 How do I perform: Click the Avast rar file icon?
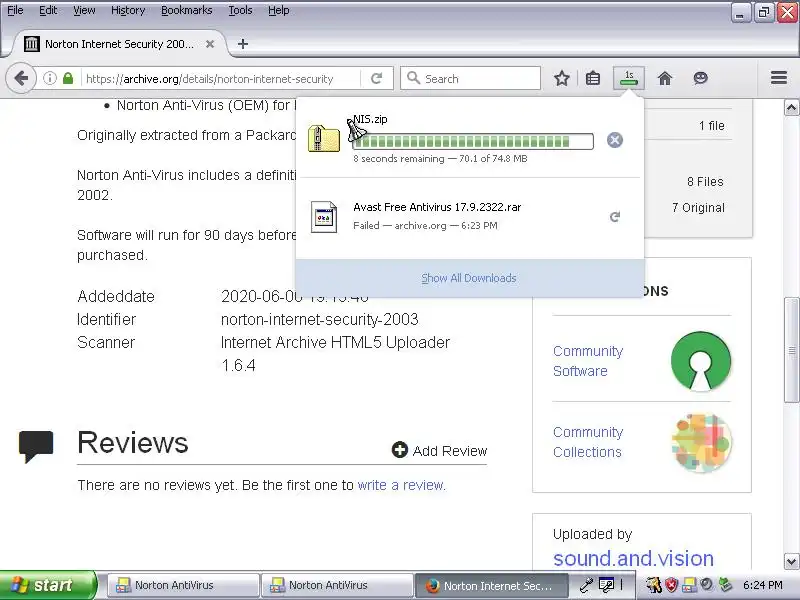[x=324, y=216]
